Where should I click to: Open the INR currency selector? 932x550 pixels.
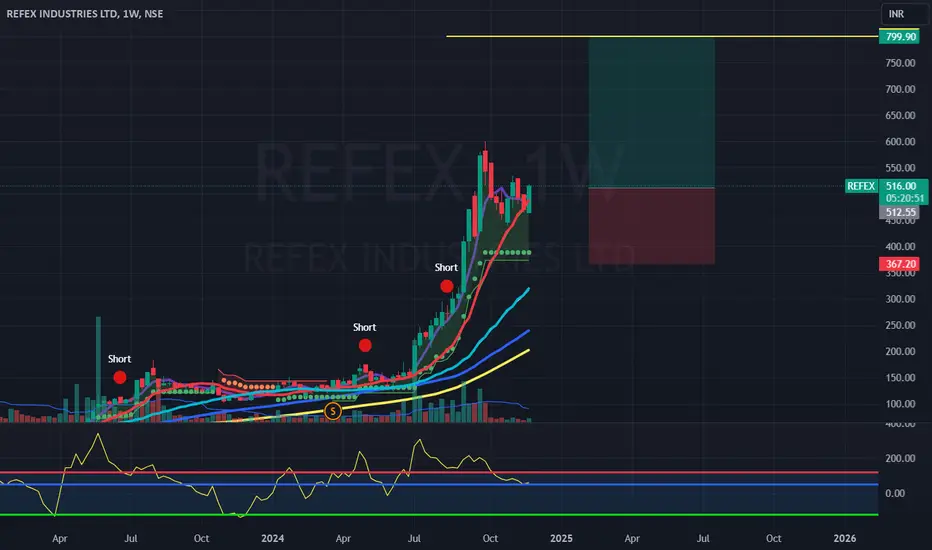click(903, 14)
